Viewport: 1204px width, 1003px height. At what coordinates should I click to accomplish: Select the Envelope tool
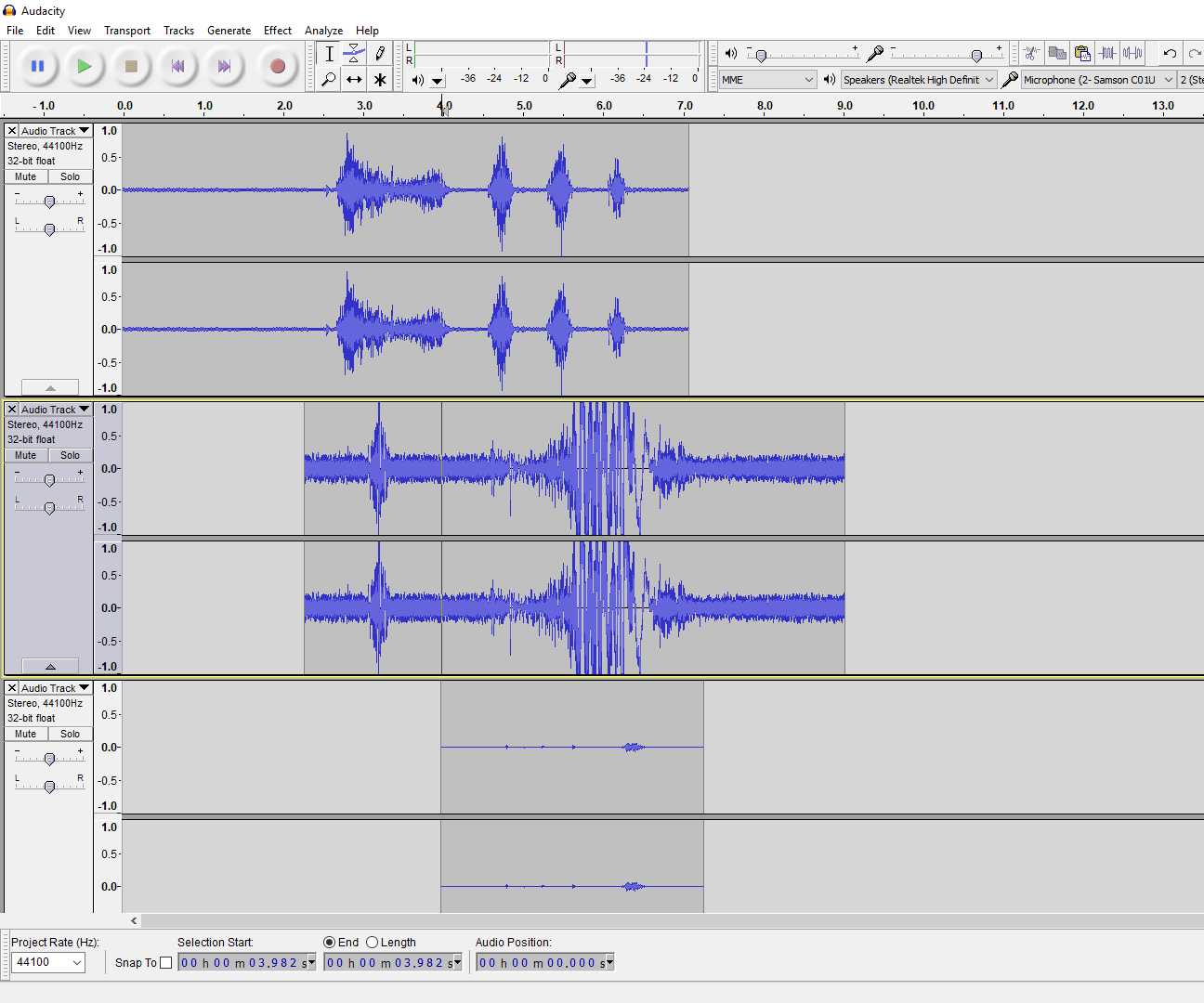[354, 54]
